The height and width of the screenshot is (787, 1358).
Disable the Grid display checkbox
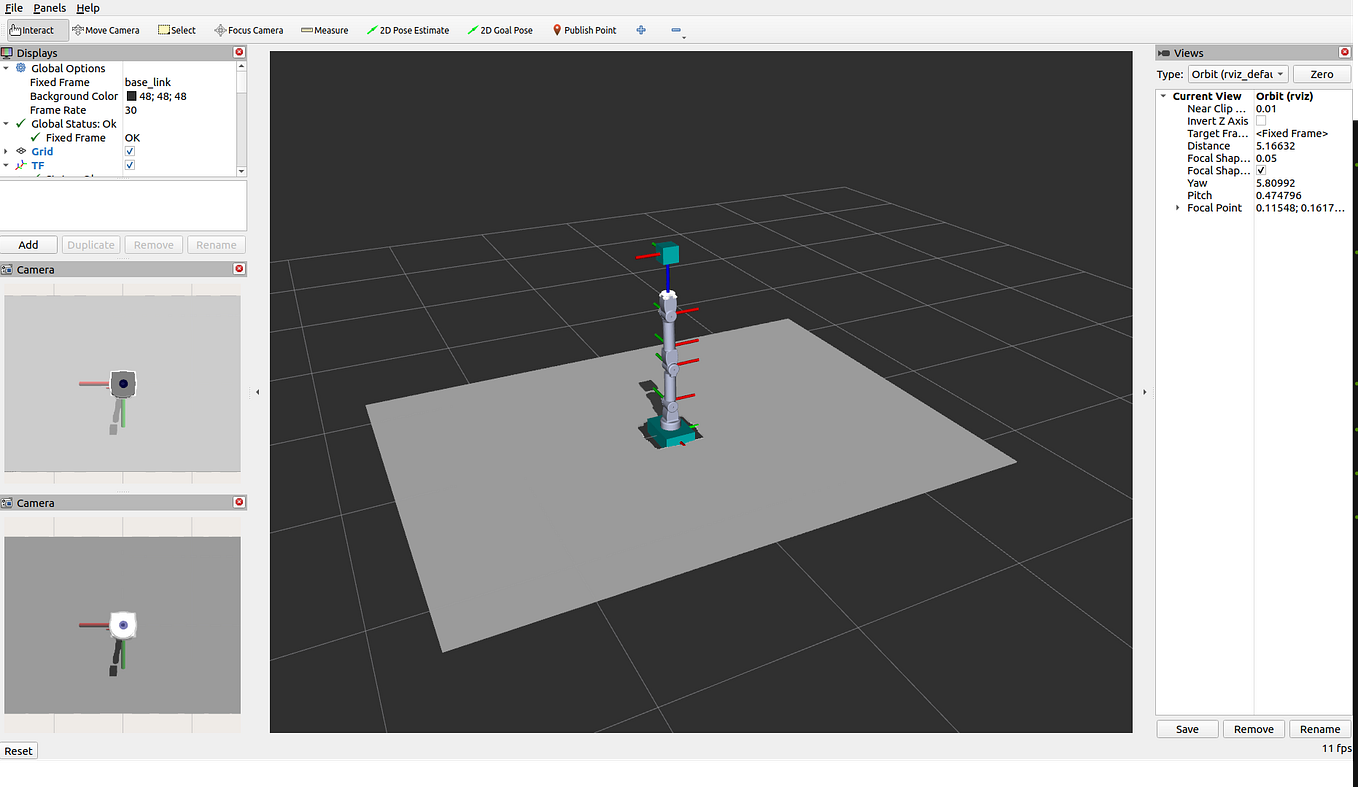129,151
